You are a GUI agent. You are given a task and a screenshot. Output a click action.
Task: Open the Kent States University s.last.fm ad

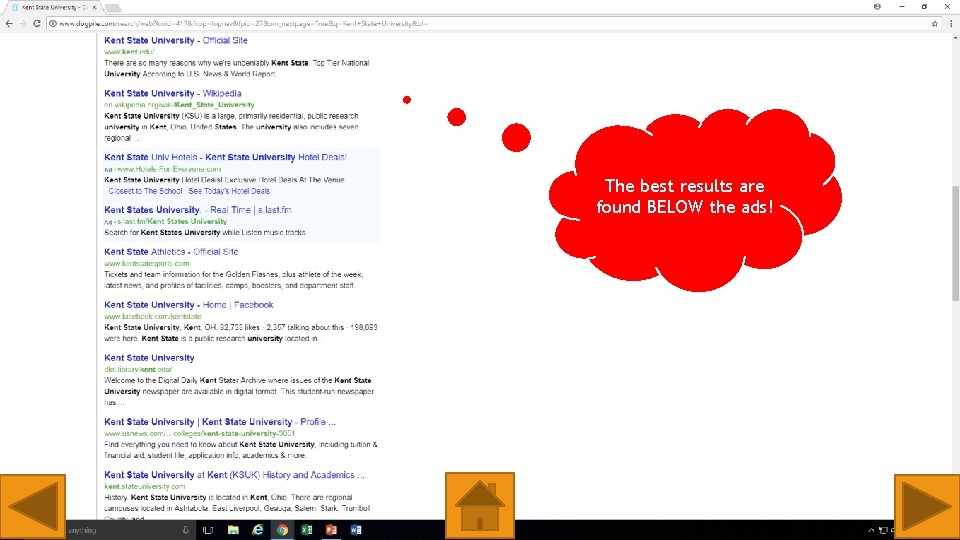click(198, 210)
